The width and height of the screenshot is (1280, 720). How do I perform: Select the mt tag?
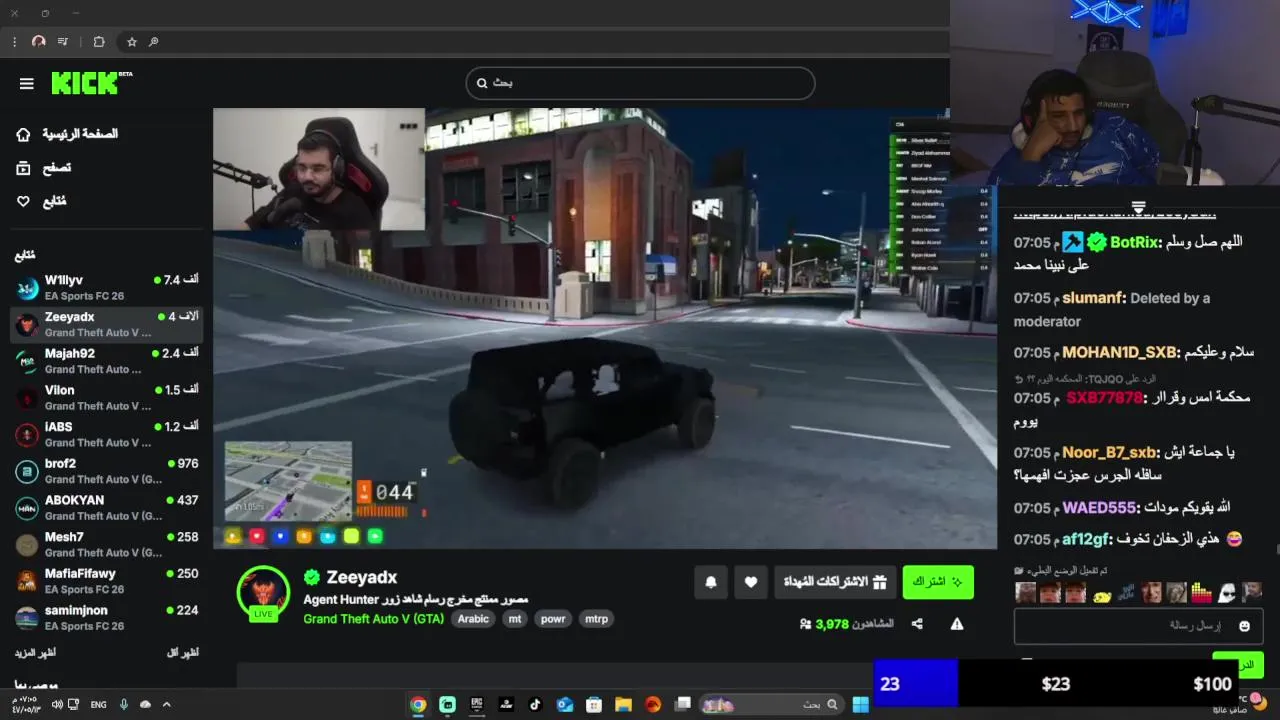point(515,619)
